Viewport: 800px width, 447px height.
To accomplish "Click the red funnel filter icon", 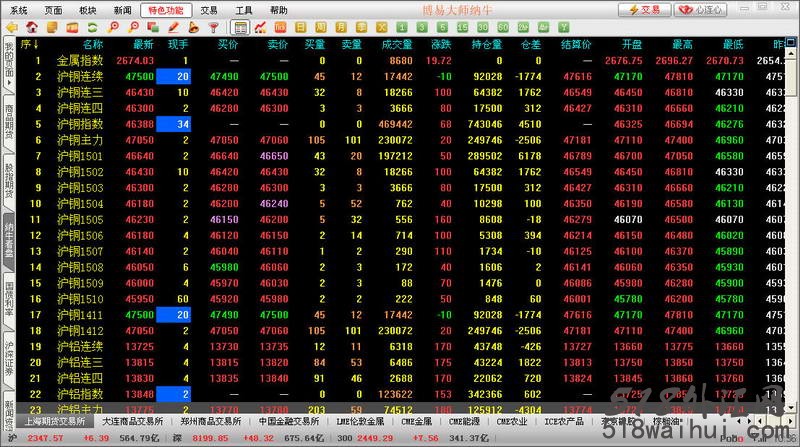I will (x=214, y=28).
